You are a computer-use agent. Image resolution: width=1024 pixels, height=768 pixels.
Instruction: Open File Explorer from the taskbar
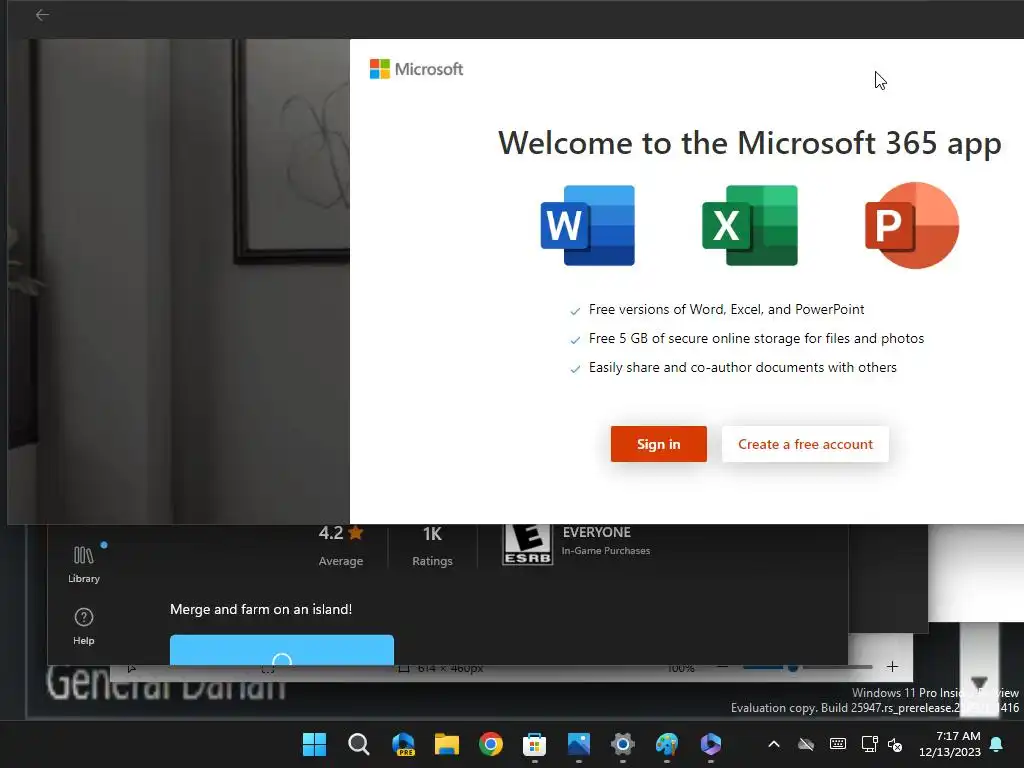[447, 744]
